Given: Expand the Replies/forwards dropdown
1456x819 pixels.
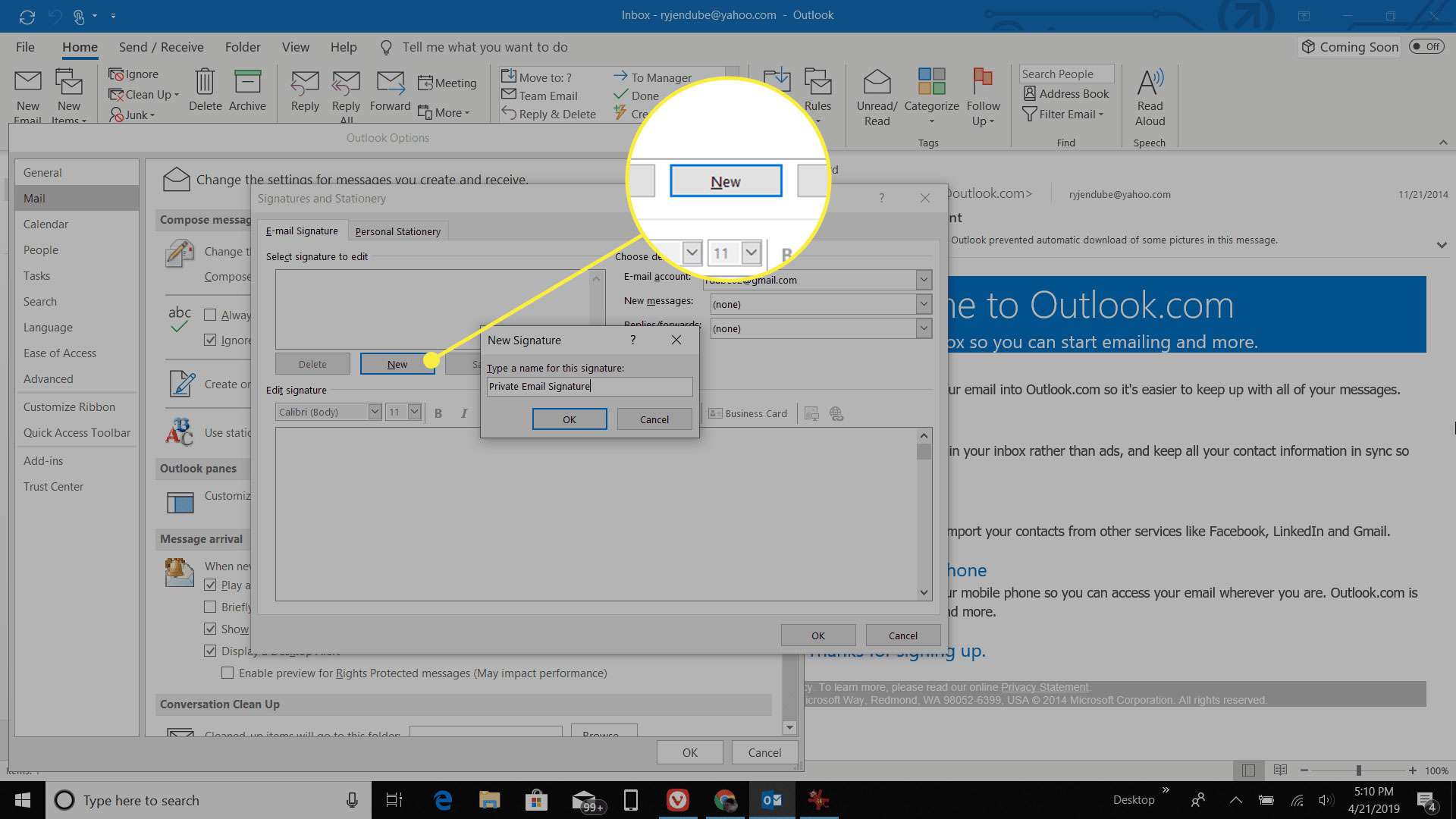Looking at the screenshot, I should [x=923, y=328].
